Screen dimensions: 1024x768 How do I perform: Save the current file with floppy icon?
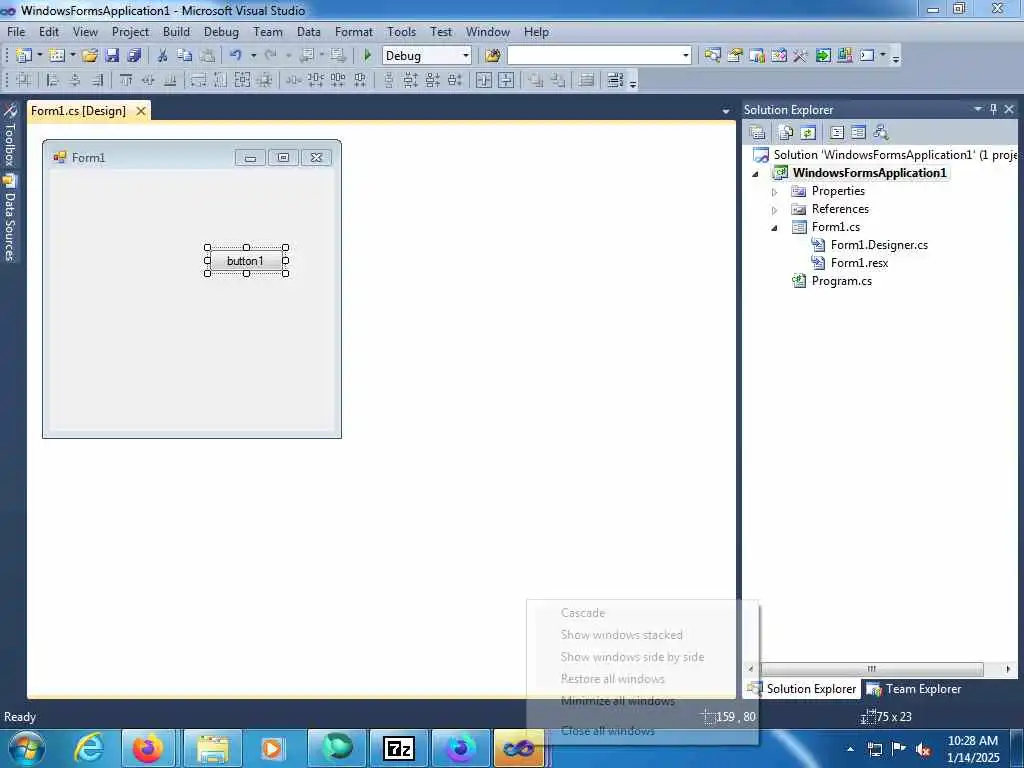tap(112, 56)
